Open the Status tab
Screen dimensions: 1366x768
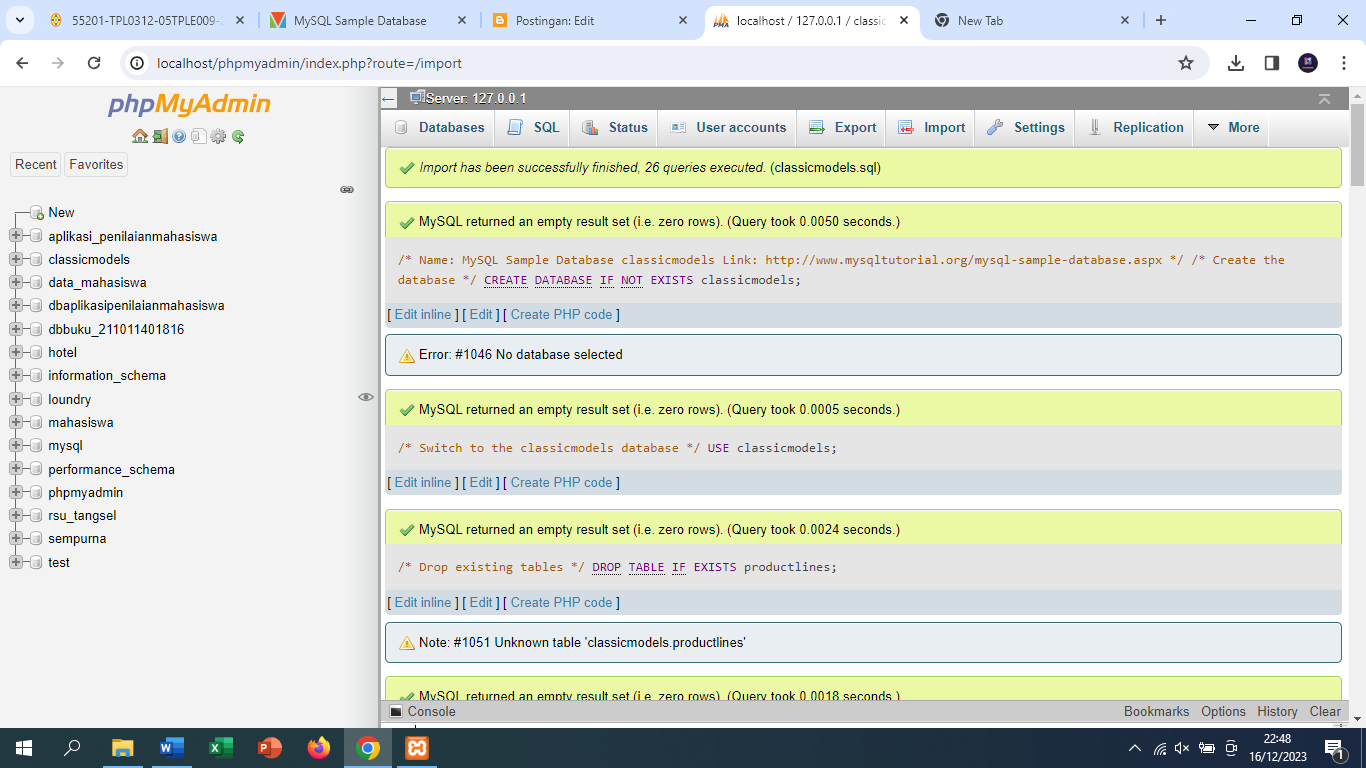pyautogui.click(x=615, y=127)
